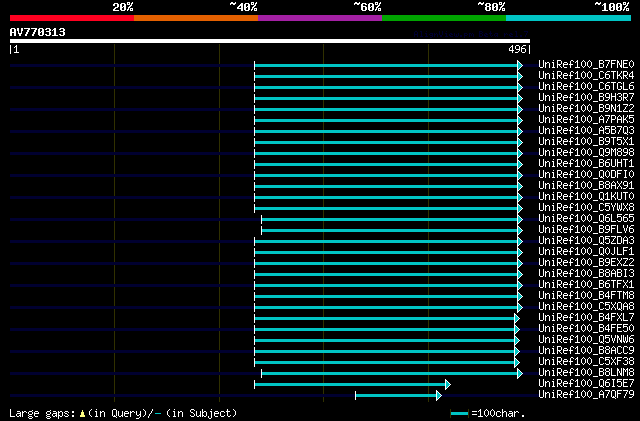Click the UniRef100_C5XF38 entry

pos(586,362)
